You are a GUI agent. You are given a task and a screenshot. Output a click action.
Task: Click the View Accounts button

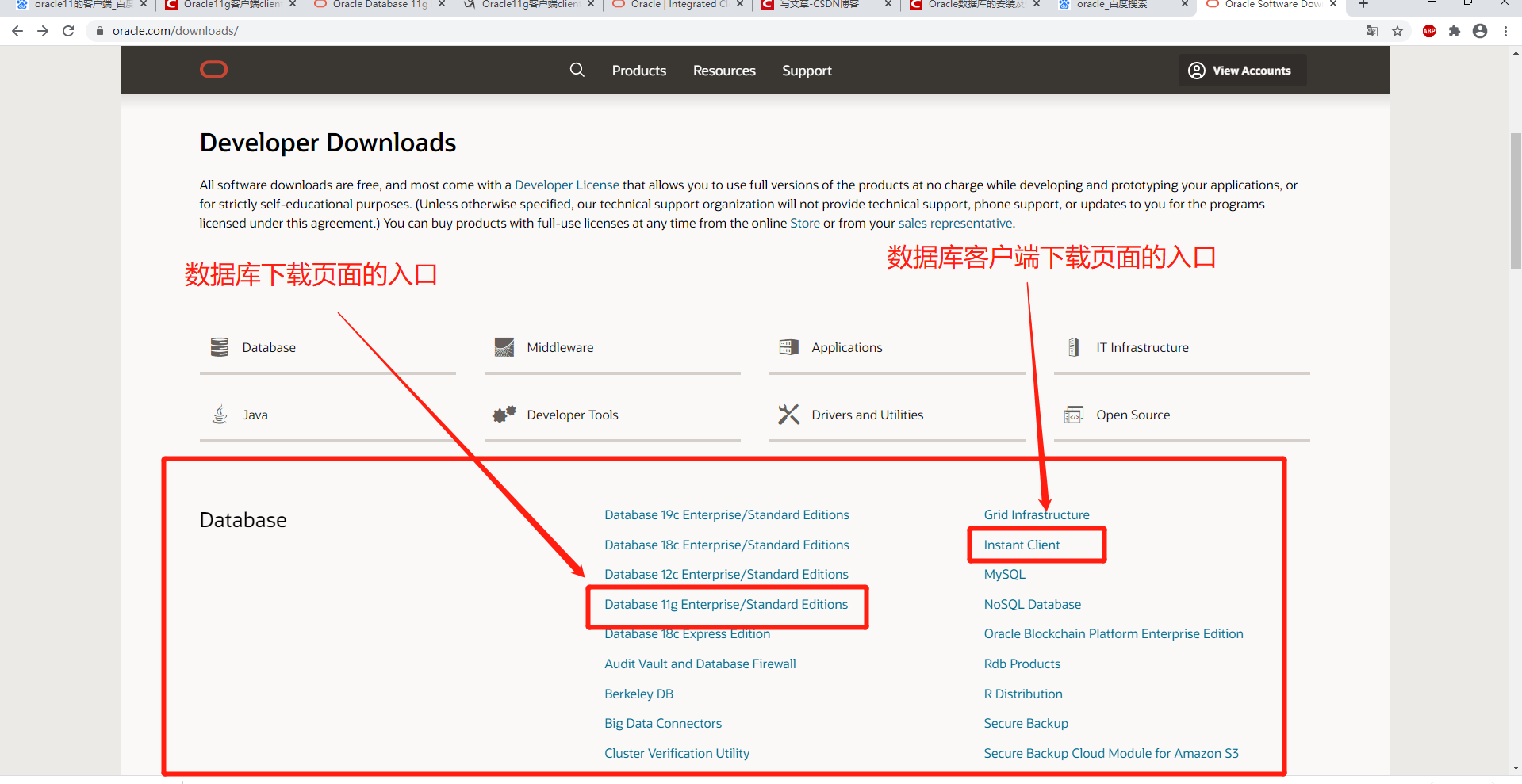click(1242, 71)
